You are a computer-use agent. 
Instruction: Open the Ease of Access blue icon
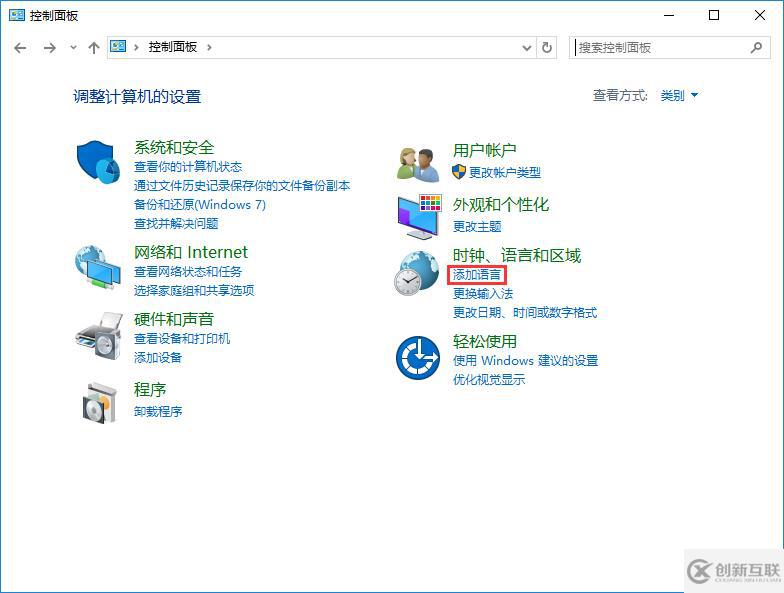(418, 357)
